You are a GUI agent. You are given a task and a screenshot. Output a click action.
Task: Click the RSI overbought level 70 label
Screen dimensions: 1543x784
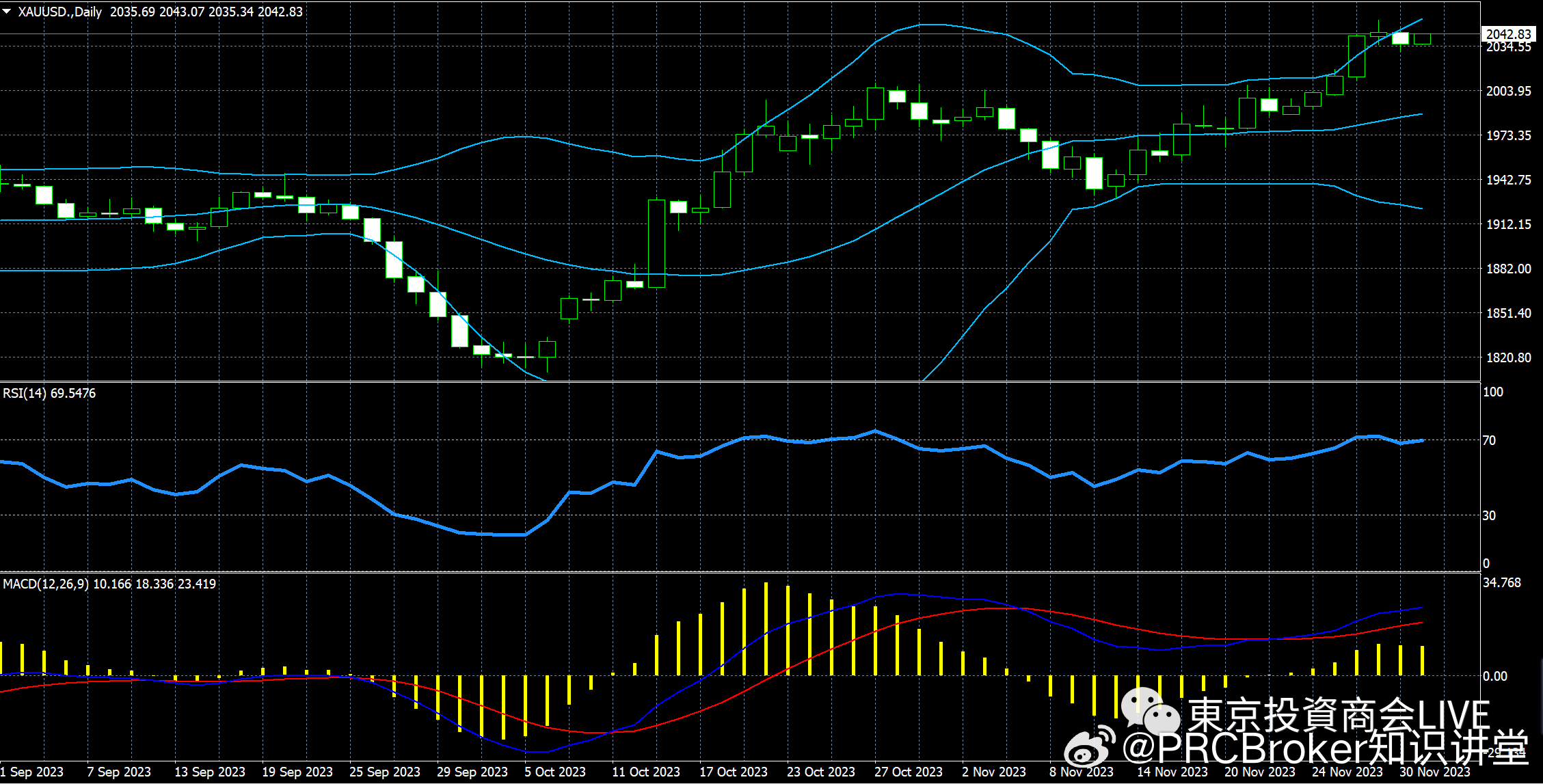click(1489, 440)
